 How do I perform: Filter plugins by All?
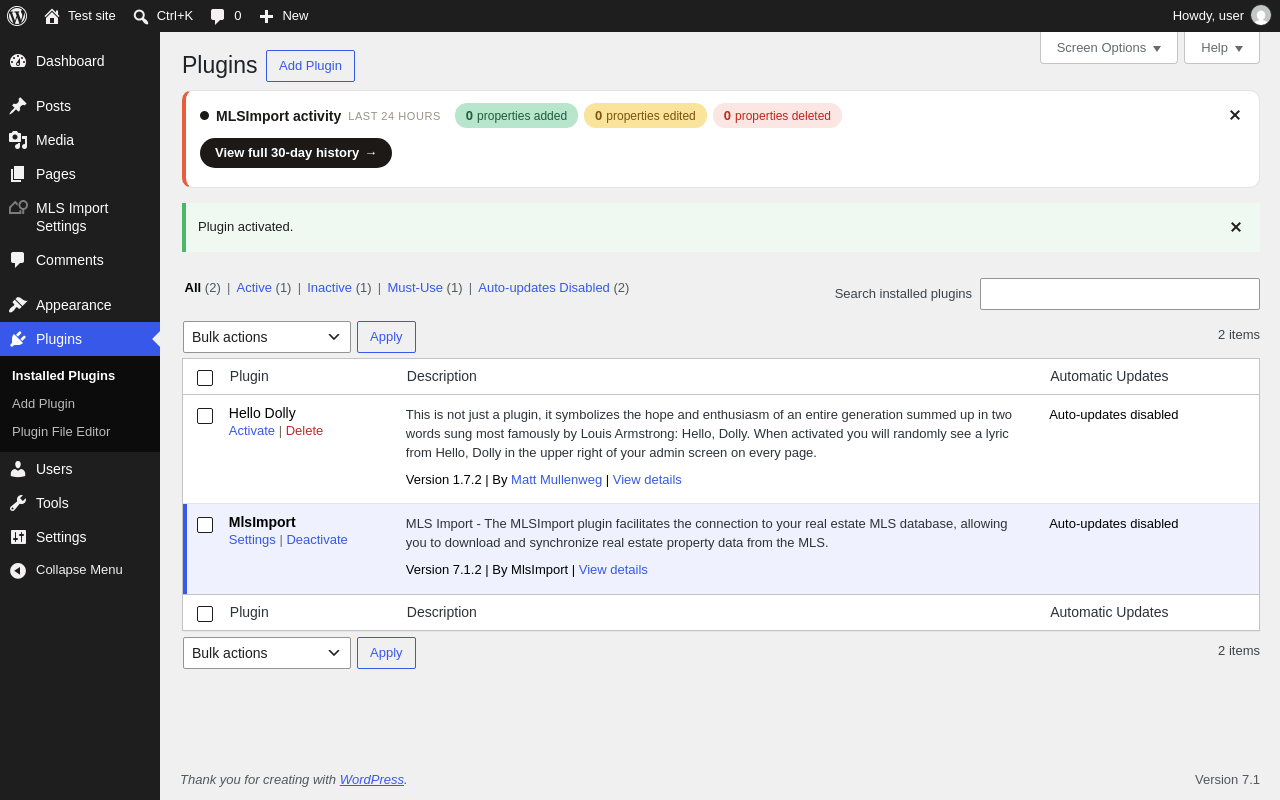(x=193, y=288)
